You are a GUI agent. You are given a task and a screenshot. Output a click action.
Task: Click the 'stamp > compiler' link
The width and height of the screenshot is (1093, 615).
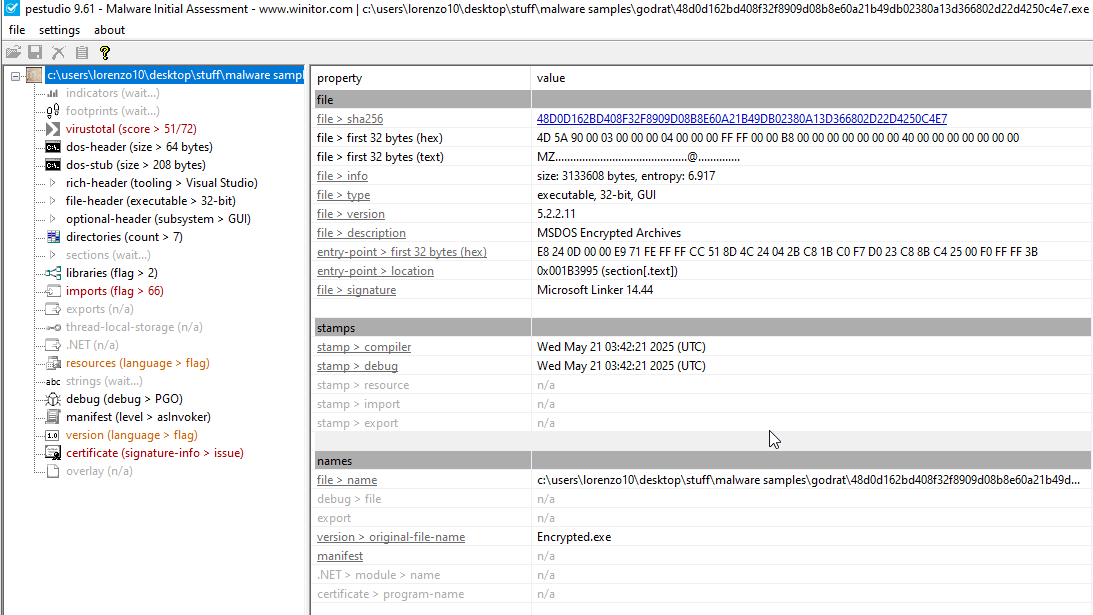point(364,347)
